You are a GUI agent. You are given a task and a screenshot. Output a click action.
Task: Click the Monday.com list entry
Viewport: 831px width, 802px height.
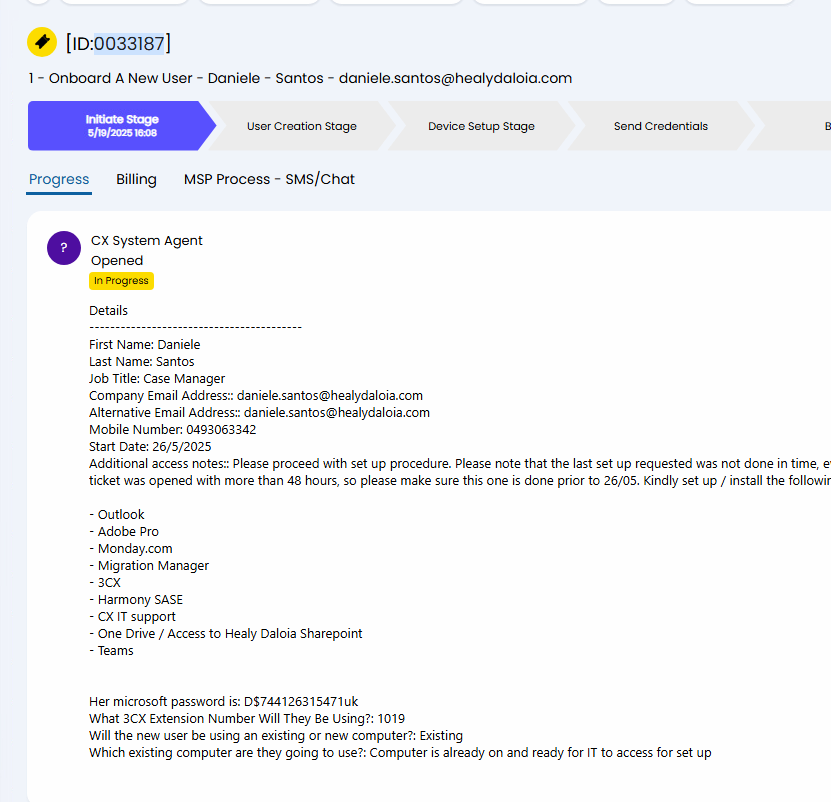tap(131, 549)
